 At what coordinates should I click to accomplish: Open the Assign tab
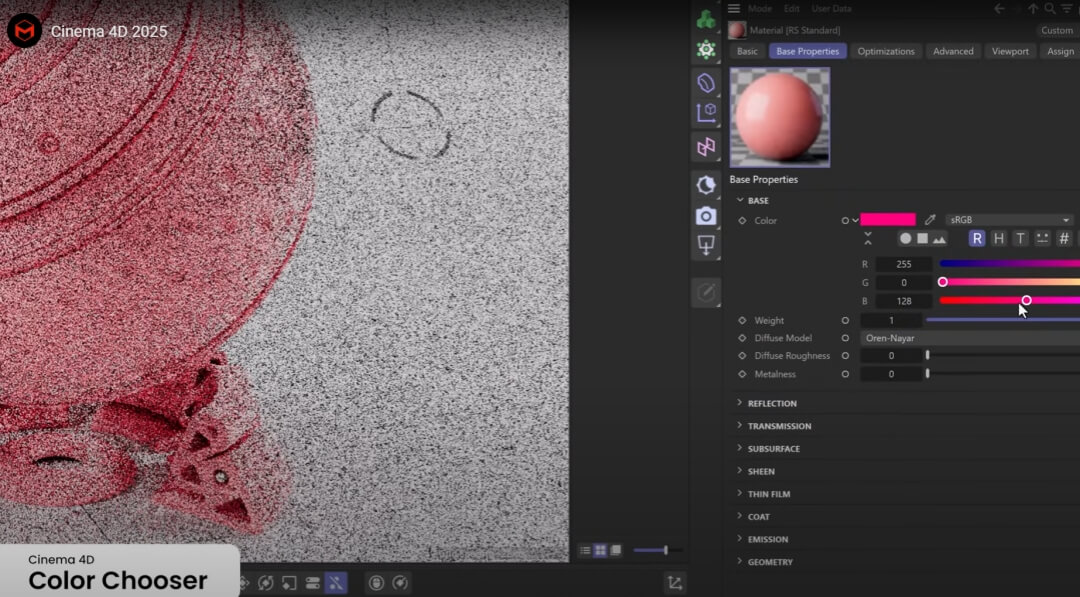pos(1060,51)
